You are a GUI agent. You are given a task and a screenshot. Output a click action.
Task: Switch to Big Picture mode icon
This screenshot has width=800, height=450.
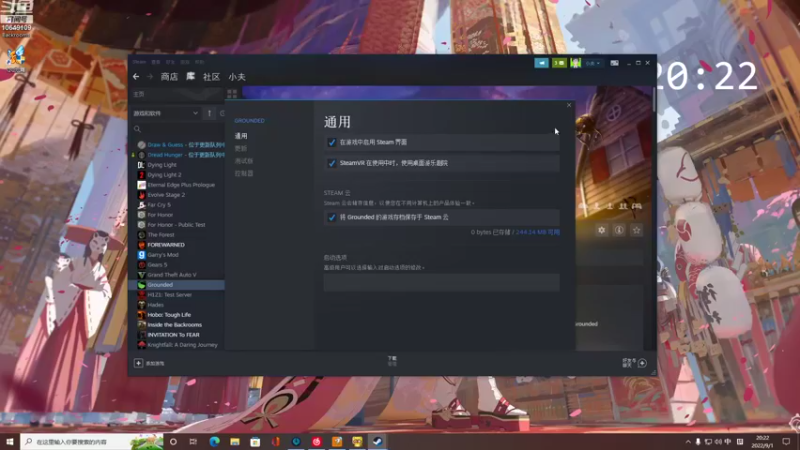coord(614,63)
